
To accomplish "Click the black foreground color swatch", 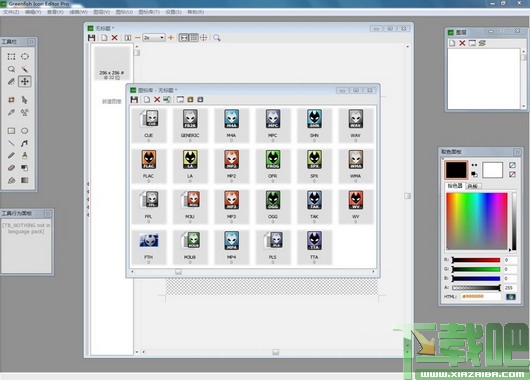I will tap(456, 170).
